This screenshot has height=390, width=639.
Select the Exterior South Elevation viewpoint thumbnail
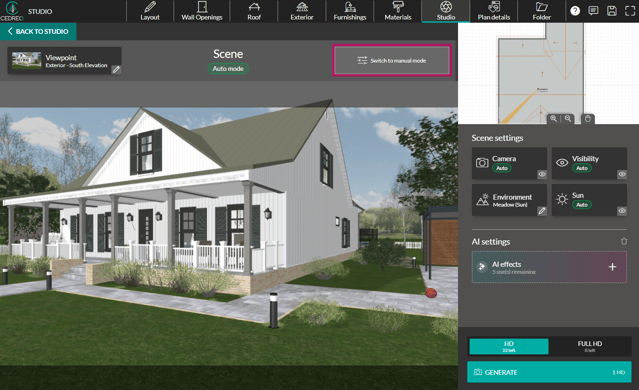click(x=26, y=60)
